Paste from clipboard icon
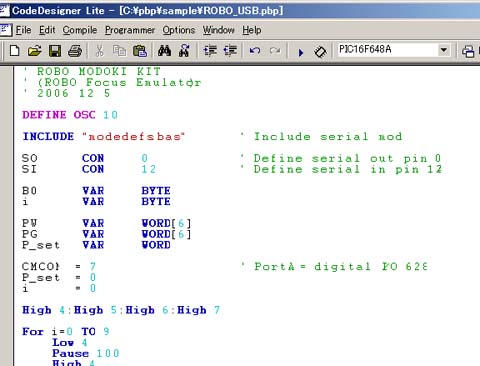 140,51
